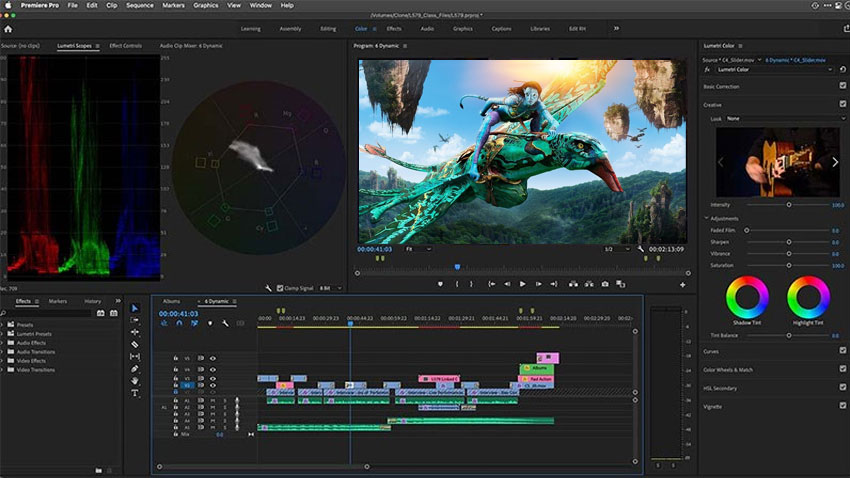
Task: Hide the V5 track eye
Action: tap(213, 358)
